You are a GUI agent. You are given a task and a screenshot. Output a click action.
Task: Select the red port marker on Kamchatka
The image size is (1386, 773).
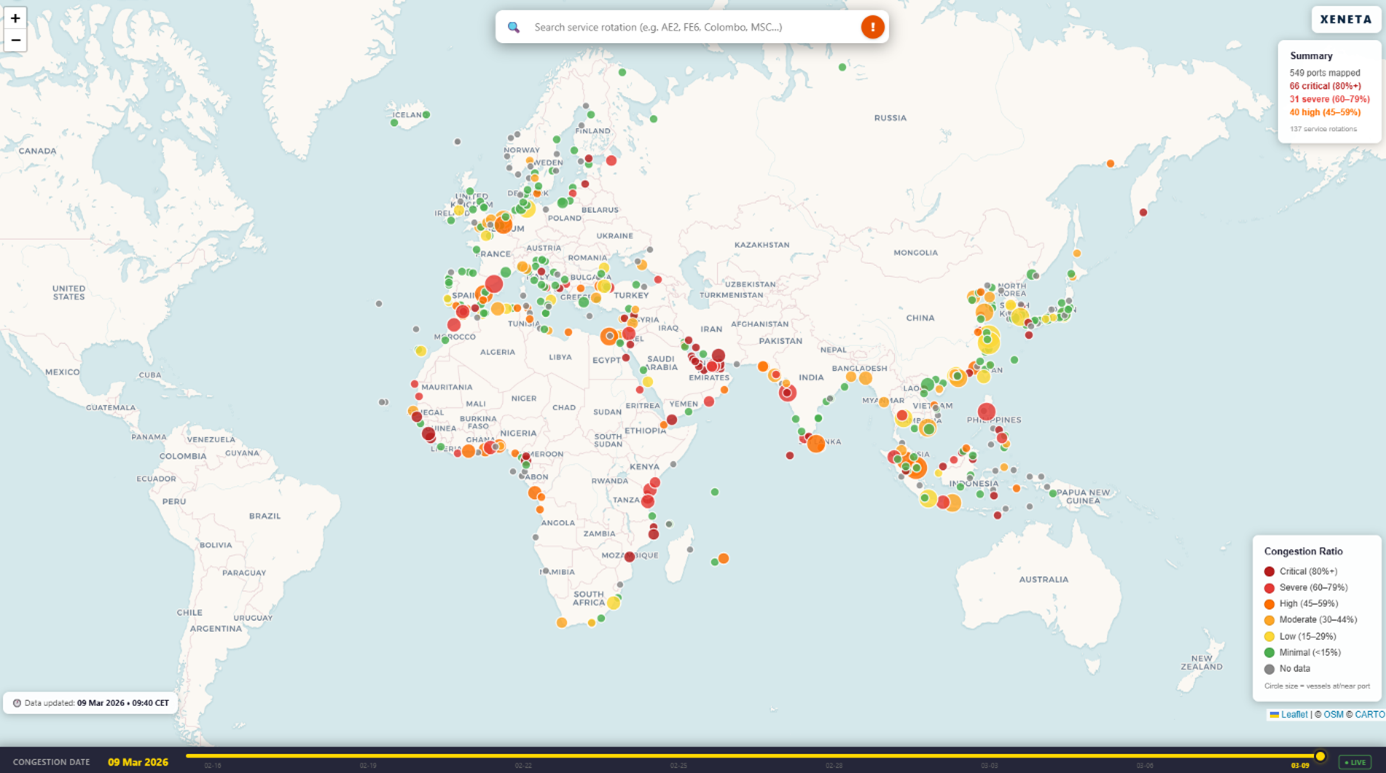(1143, 212)
